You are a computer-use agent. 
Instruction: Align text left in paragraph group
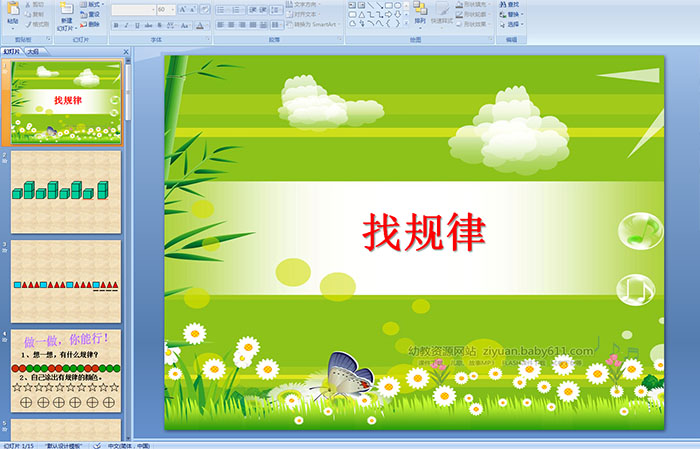[221, 25]
